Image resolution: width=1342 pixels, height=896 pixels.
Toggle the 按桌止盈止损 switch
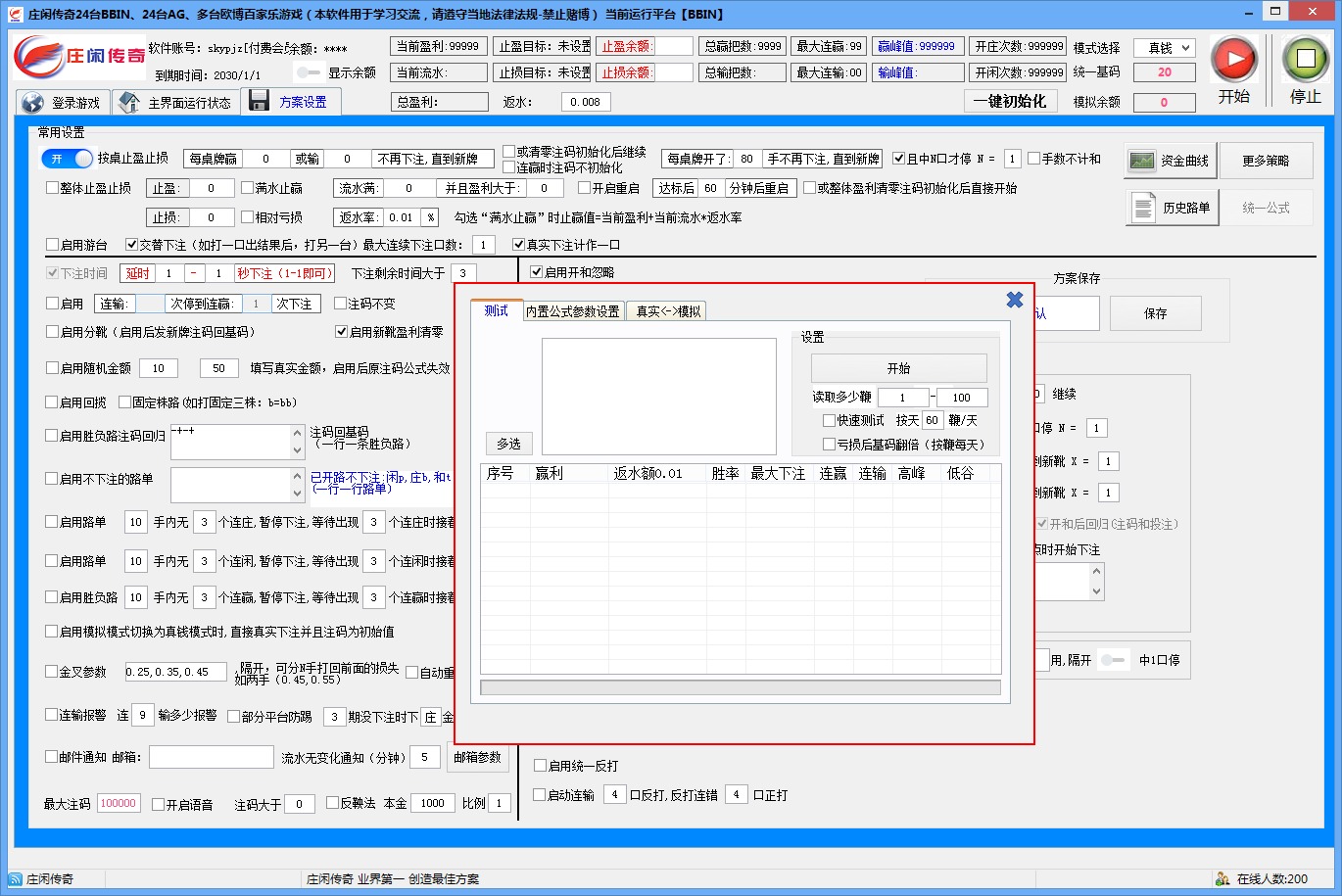point(67,159)
